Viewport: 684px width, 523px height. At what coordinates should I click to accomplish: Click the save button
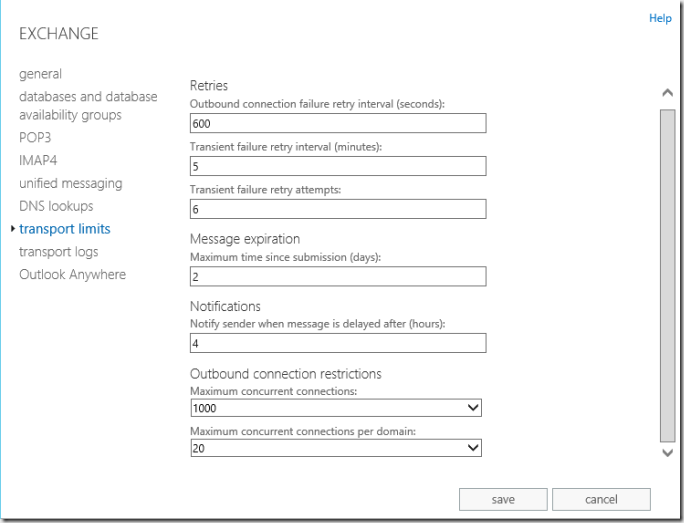(503, 499)
